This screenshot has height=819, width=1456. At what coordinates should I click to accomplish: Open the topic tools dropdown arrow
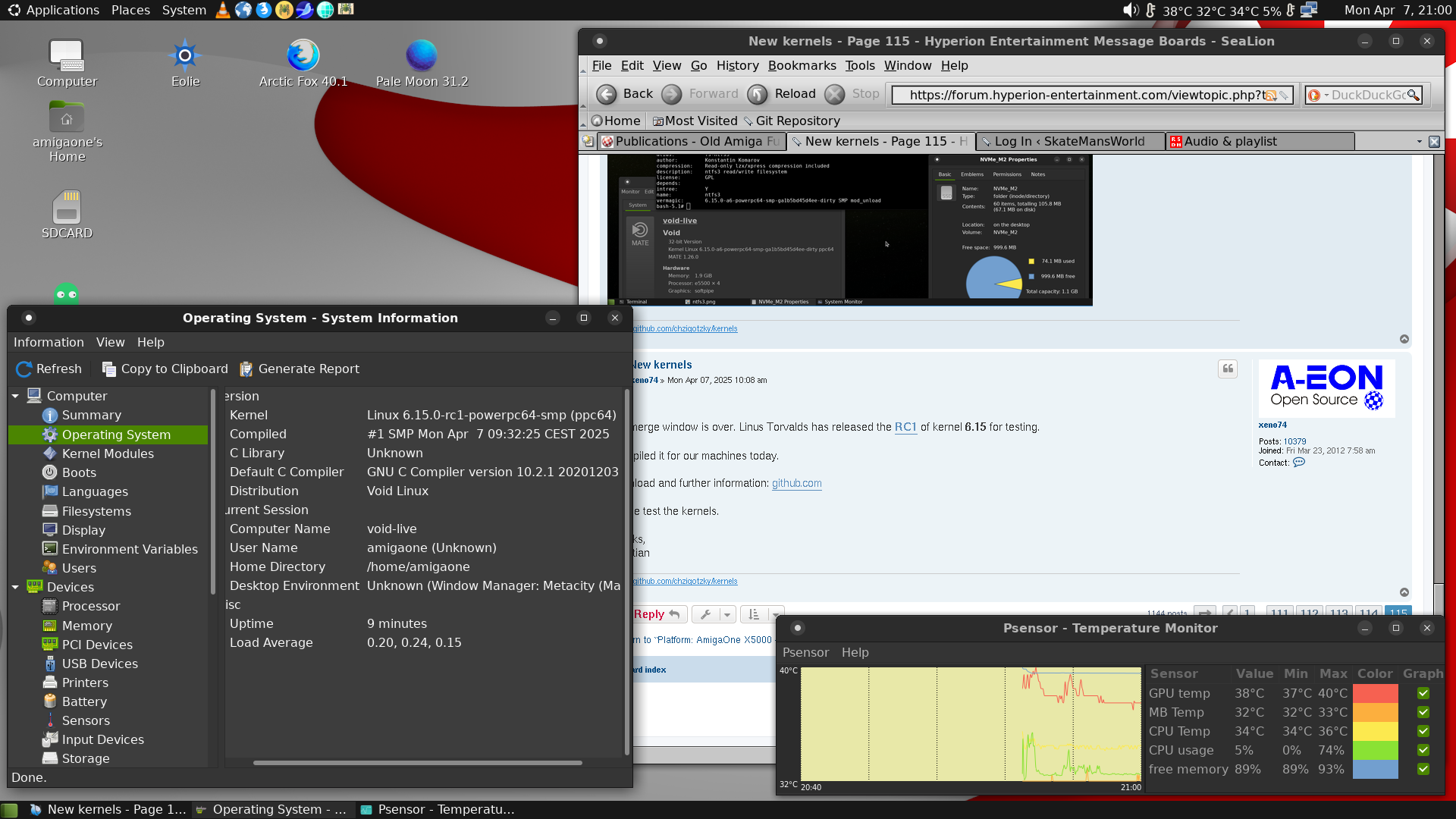pyautogui.click(x=727, y=614)
